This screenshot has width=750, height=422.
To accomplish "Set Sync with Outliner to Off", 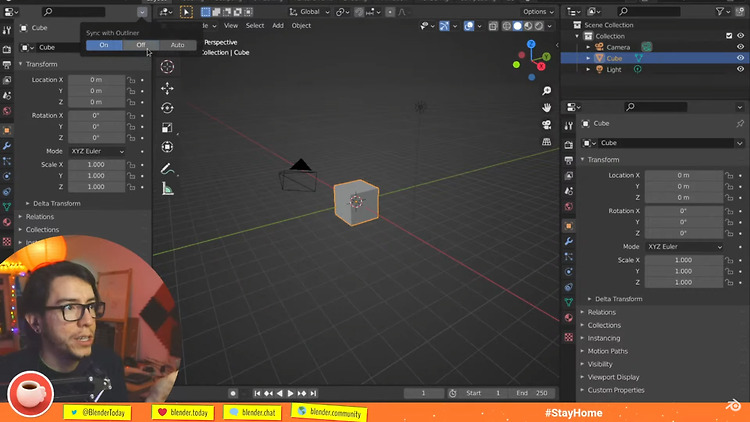I will [141, 45].
